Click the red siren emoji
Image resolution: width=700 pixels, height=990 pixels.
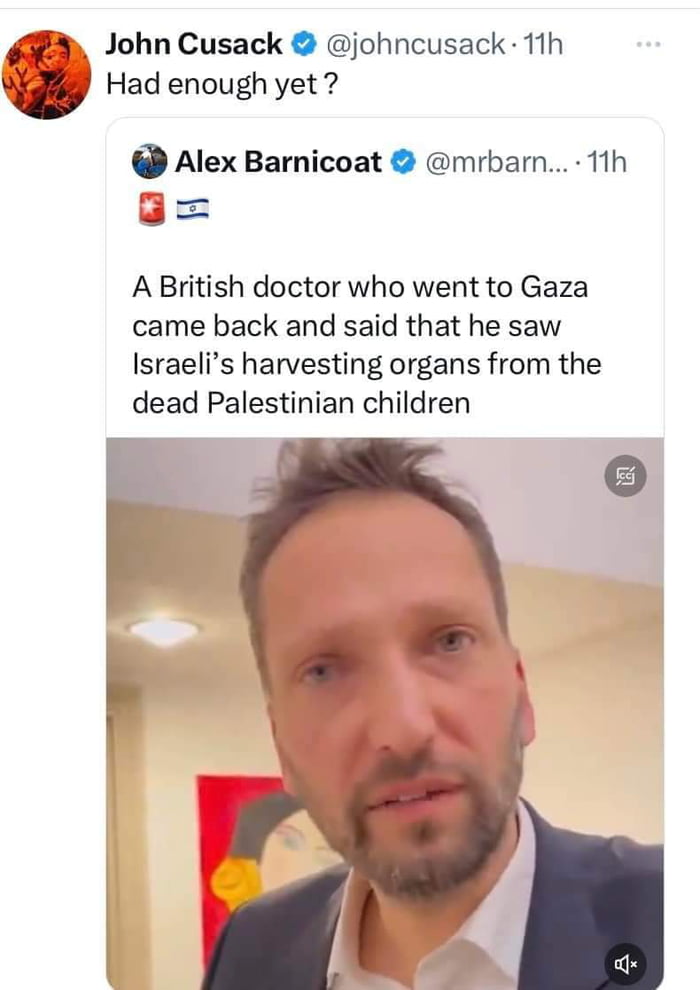tap(149, 209)
